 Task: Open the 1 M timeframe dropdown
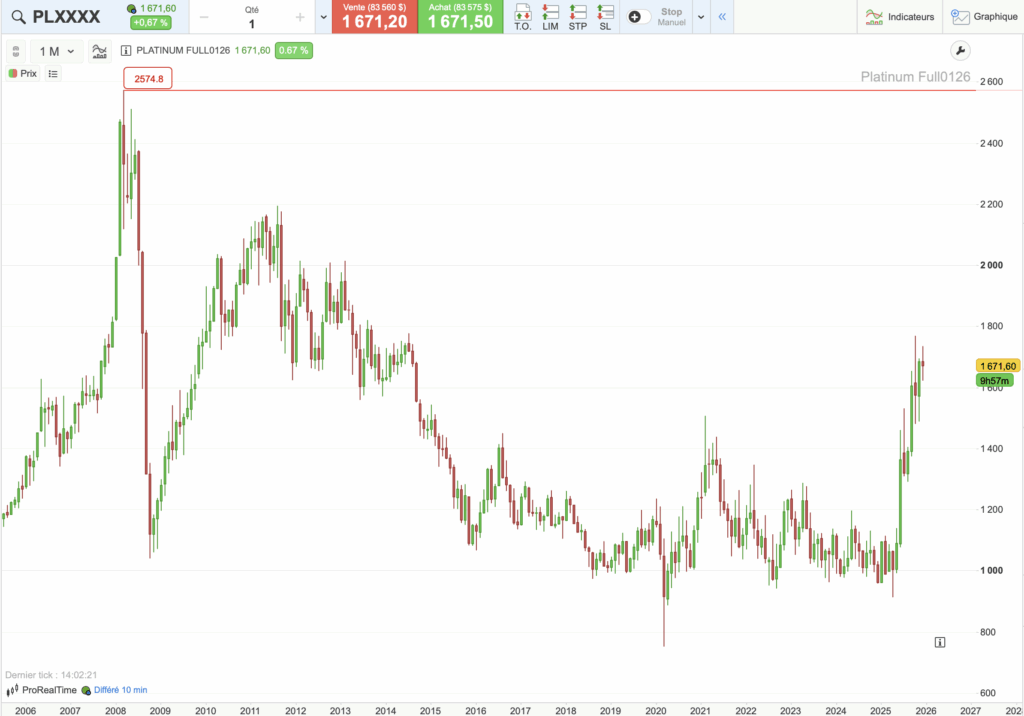[x=58, y=51]
